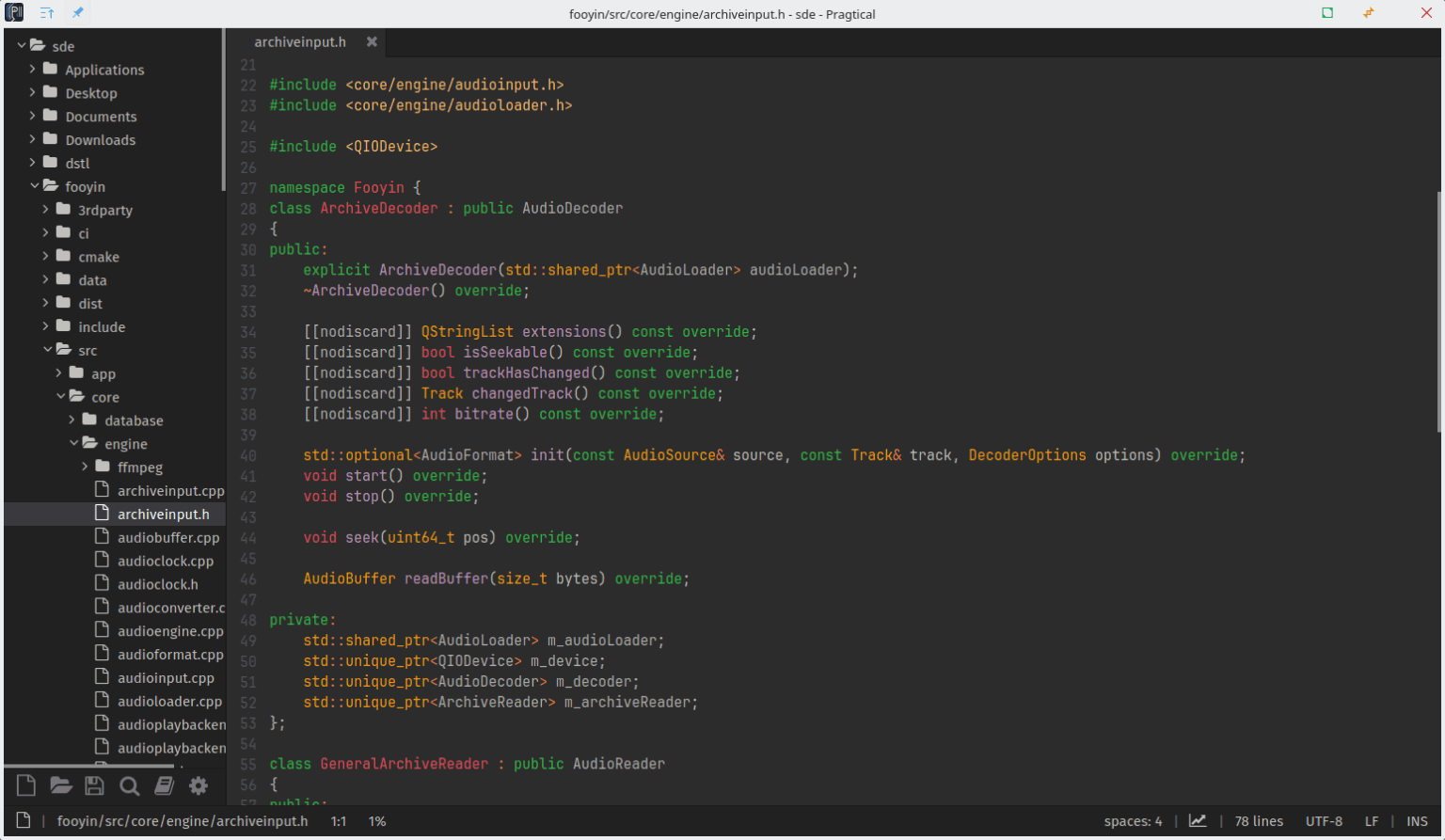Expand the ffmpeg folder chevron

(x=85, y=467)
